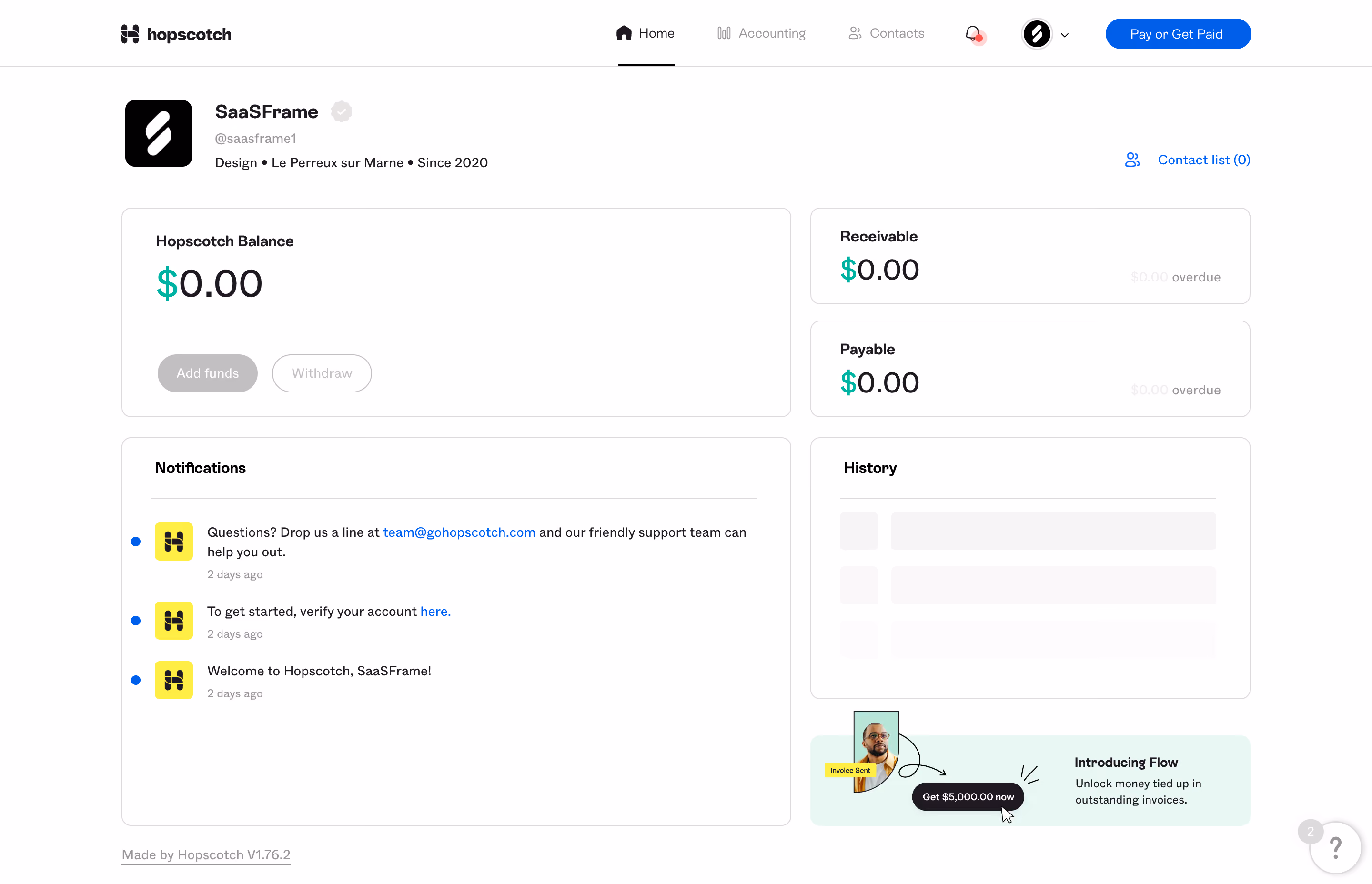Click unread dot beside Welcome notification
Viewport: 1372px width, 884px height.
(x=135, y=680)
